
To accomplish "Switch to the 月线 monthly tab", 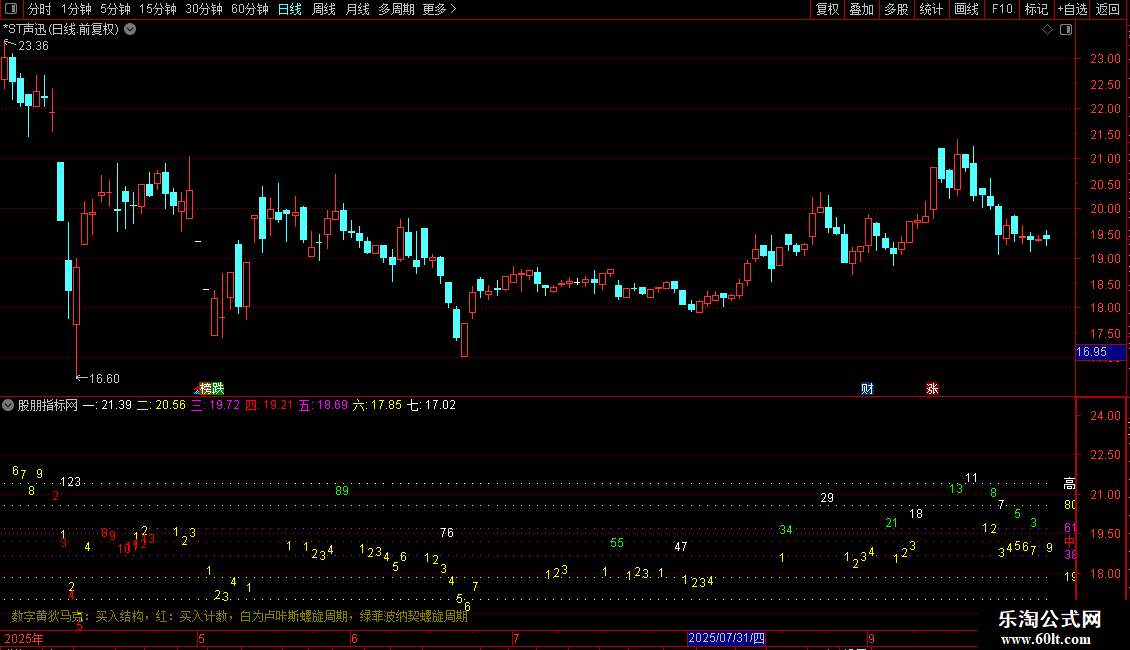I will (x=357, y=9).
